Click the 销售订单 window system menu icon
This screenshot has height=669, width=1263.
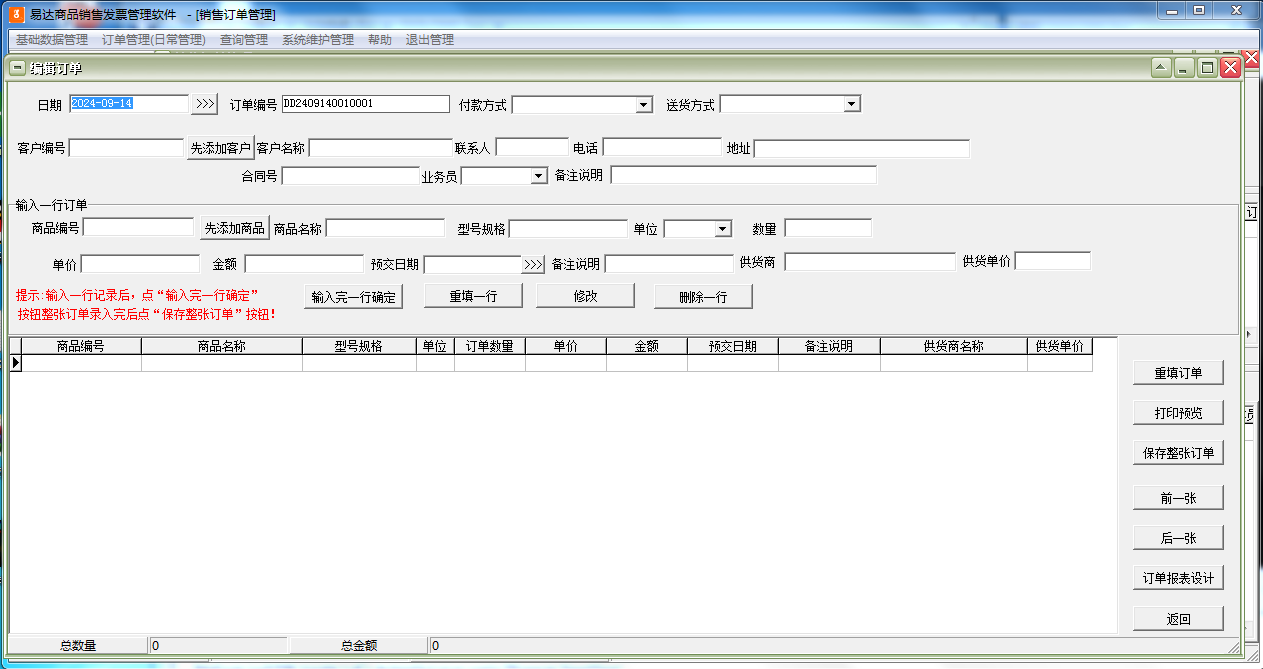coord(17,68)
